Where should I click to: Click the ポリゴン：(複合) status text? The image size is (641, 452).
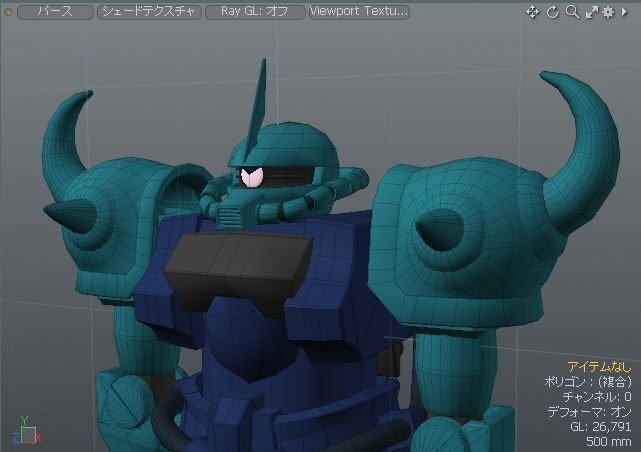[588, 382]
